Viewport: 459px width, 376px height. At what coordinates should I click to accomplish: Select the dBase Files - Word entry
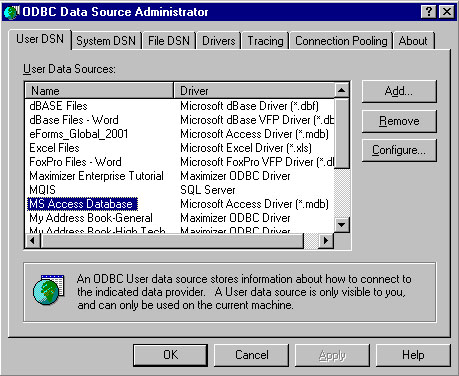(x=74, y=120)
